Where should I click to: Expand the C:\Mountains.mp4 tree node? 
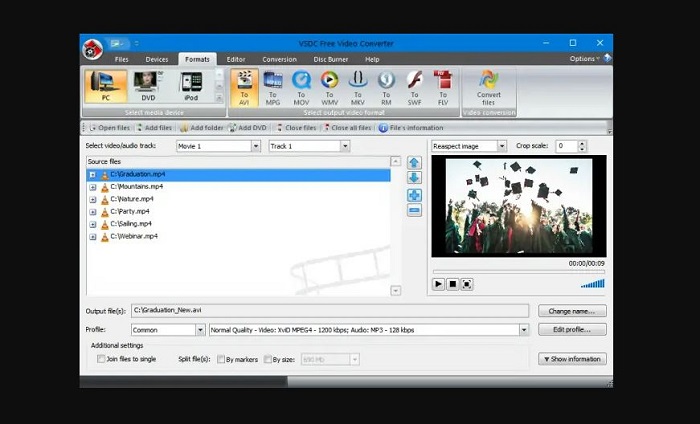(x=93, y=187)
